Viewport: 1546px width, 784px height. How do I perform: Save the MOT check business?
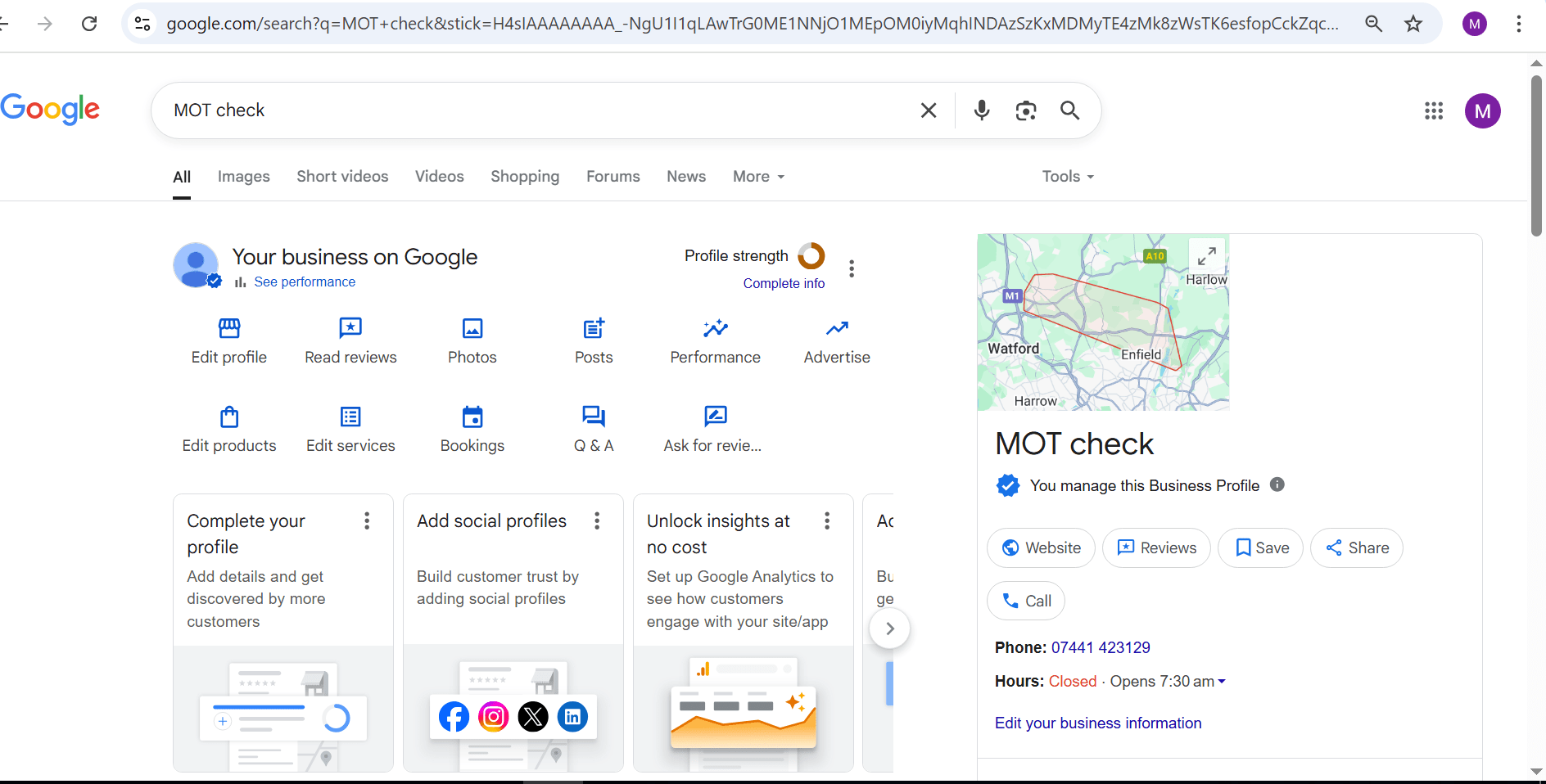(x=1260, y=547)
